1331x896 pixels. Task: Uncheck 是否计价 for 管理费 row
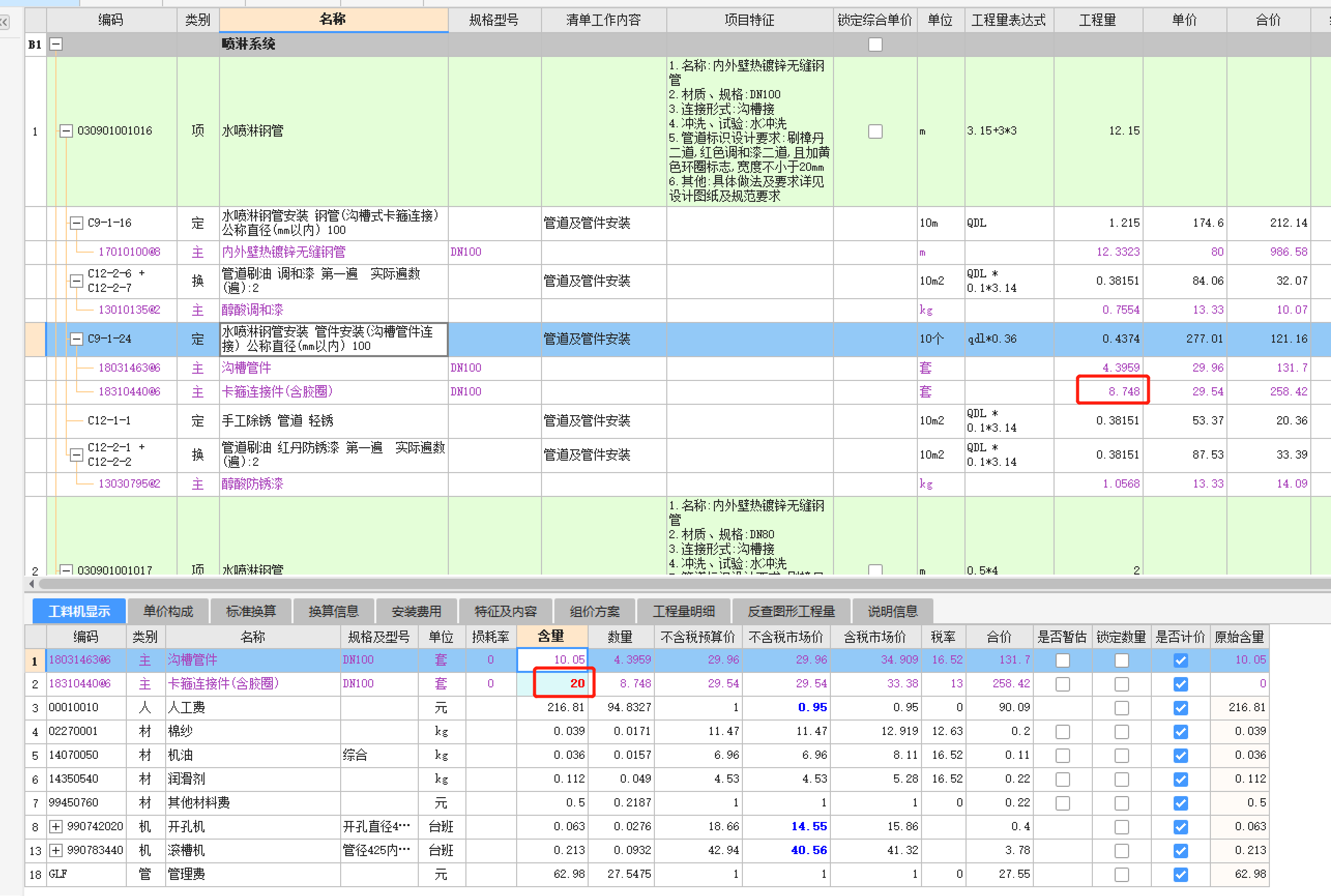point(1181,874)
